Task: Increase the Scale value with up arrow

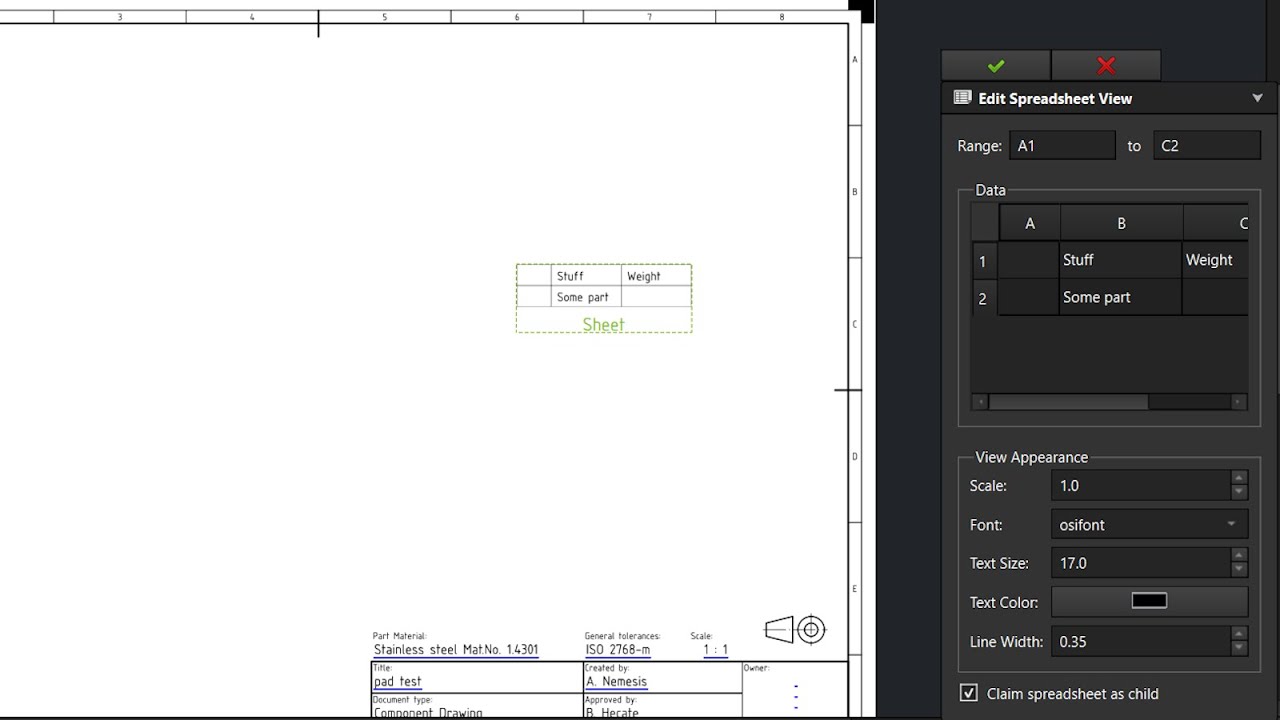Action: click(1239, 478)
